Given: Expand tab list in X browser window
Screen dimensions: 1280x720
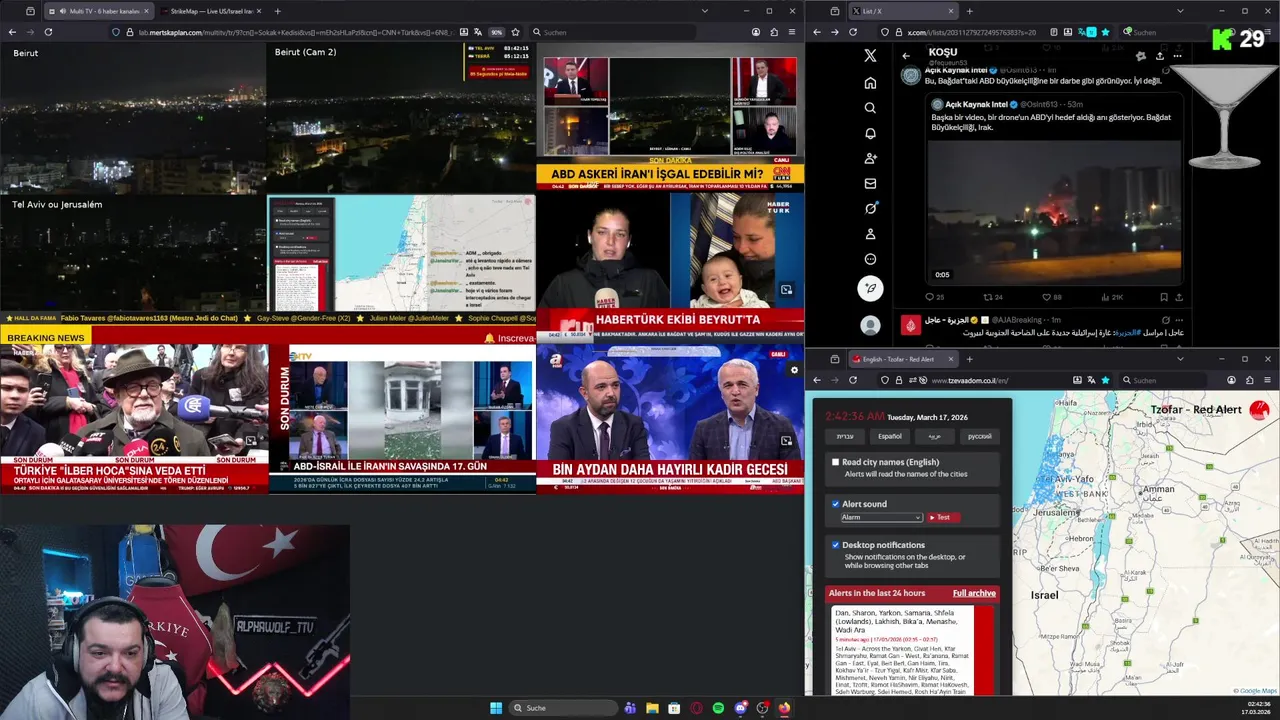Looking at the screenshot, I should point(1180,11).
